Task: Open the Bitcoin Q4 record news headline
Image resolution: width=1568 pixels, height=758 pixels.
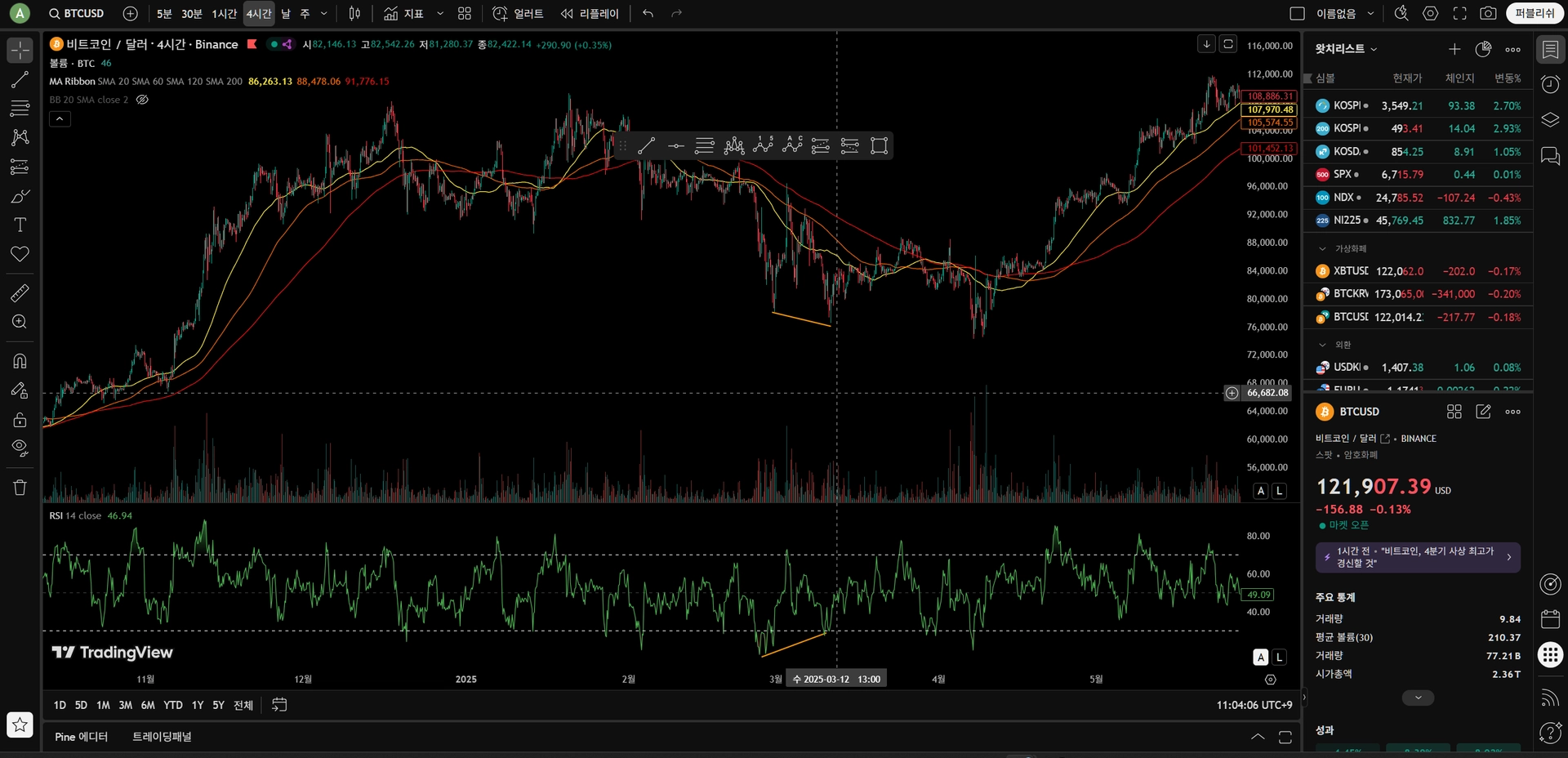Action: point(1418,557)
